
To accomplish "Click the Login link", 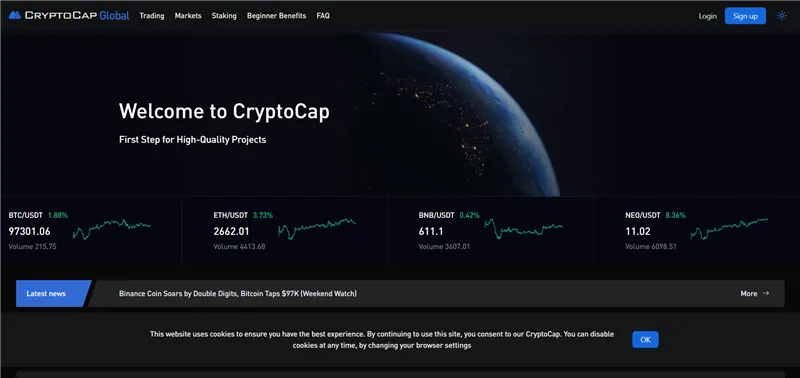I will tap(708, 16).
